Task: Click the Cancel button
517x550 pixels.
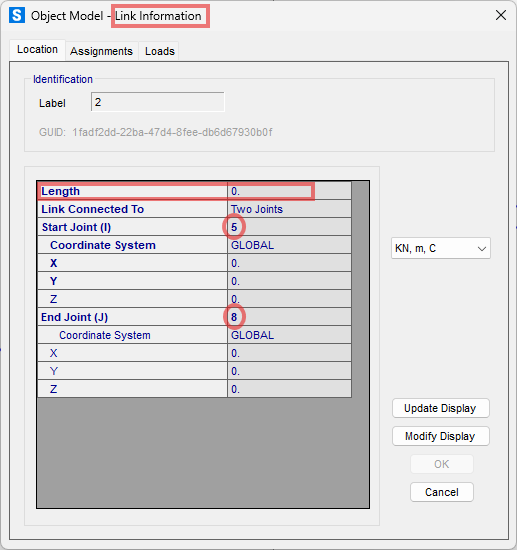Action: point(442,492)
